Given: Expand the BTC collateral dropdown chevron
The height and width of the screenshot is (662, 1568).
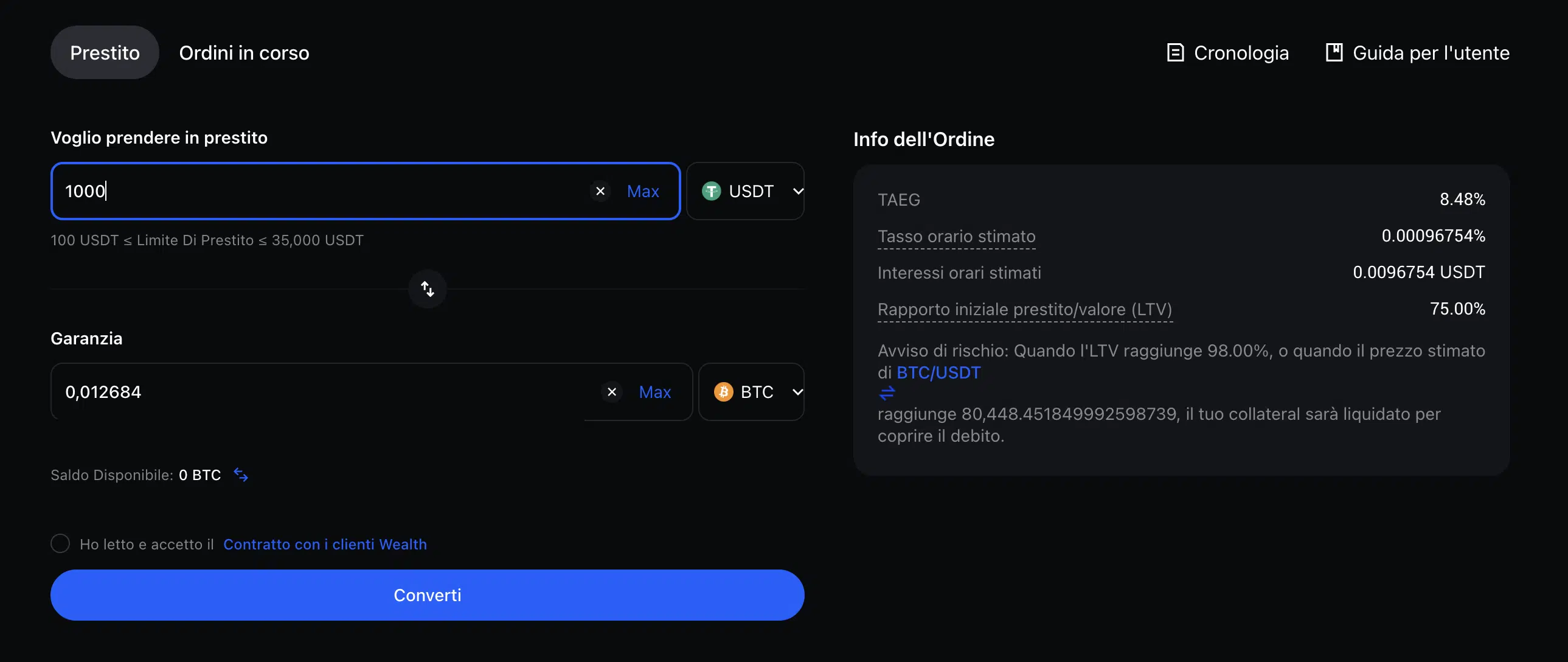Looking at the screenshot, I should pyautogui.click(x=797, y=392).
